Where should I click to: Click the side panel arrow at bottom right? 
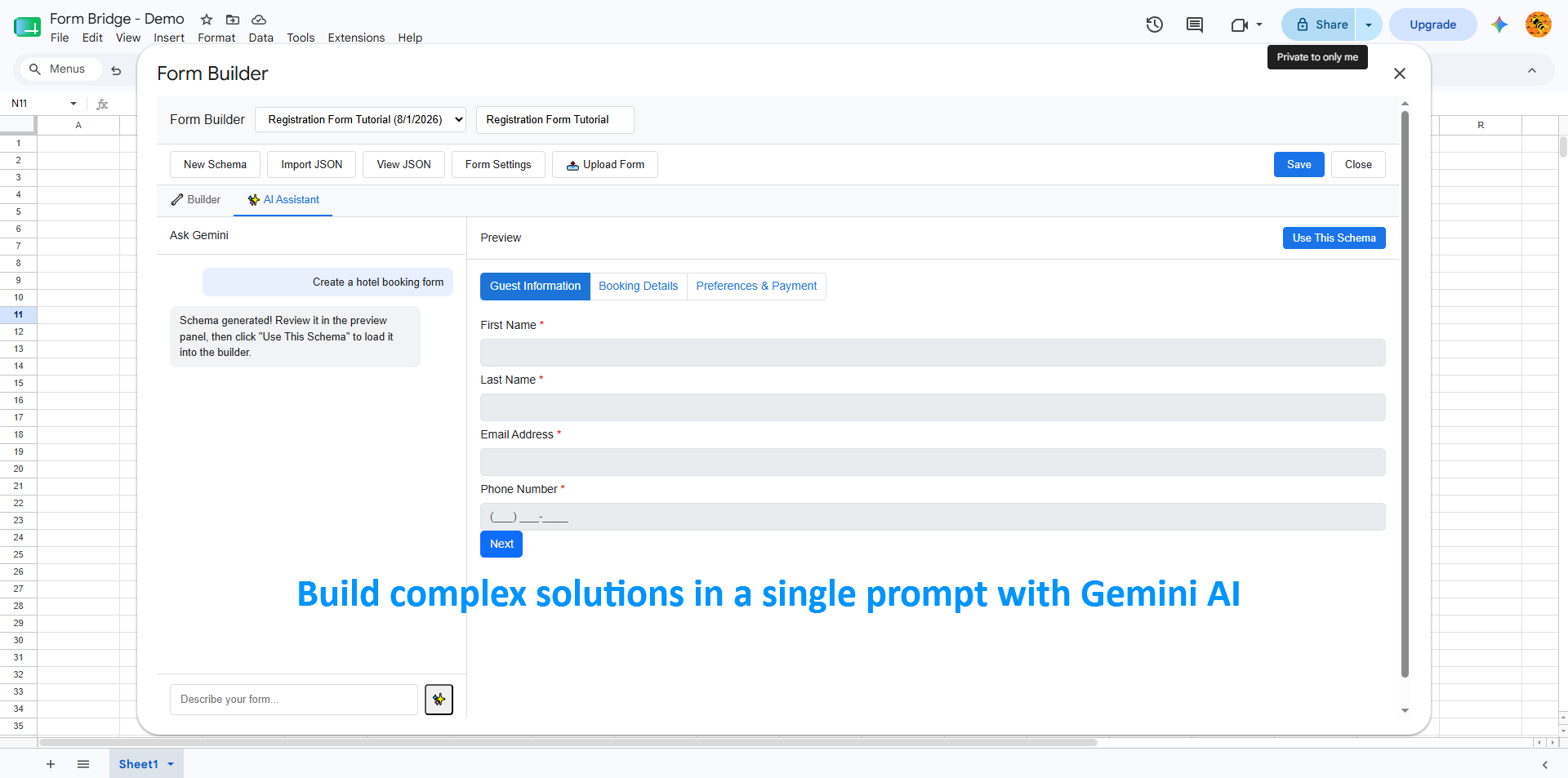[x=1544, y=764]
